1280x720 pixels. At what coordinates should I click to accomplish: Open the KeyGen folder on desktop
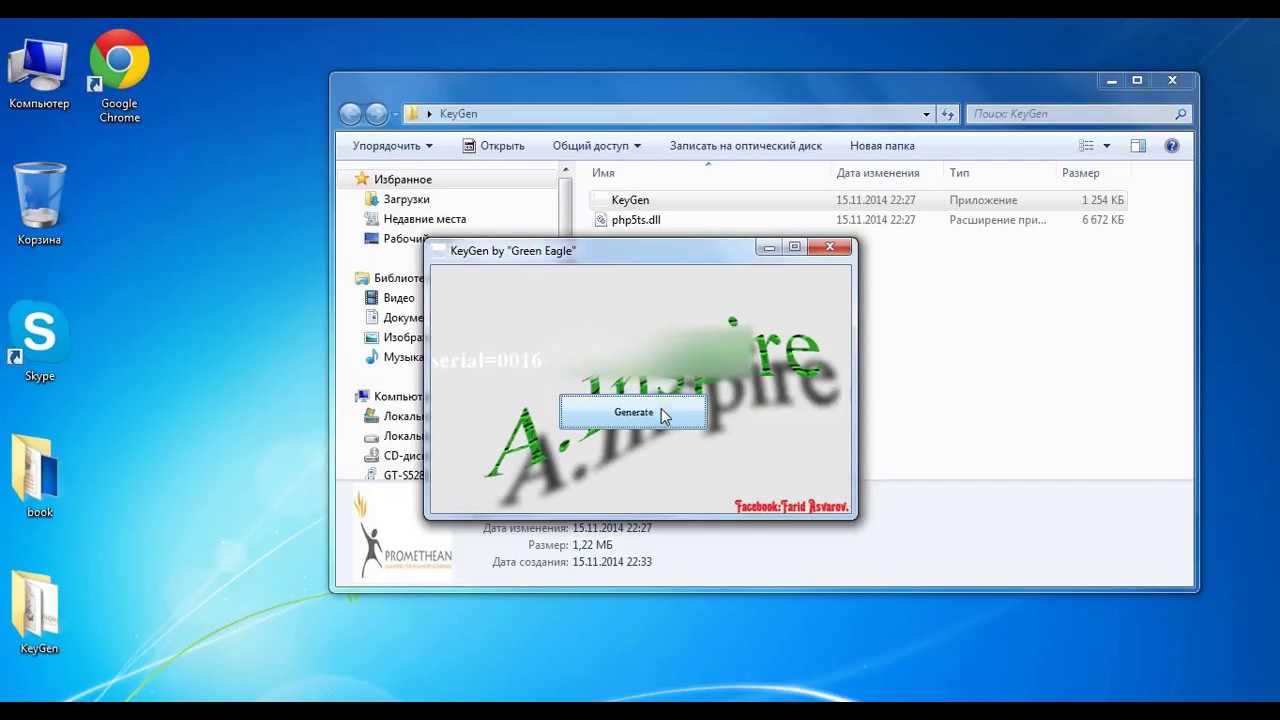39,613
